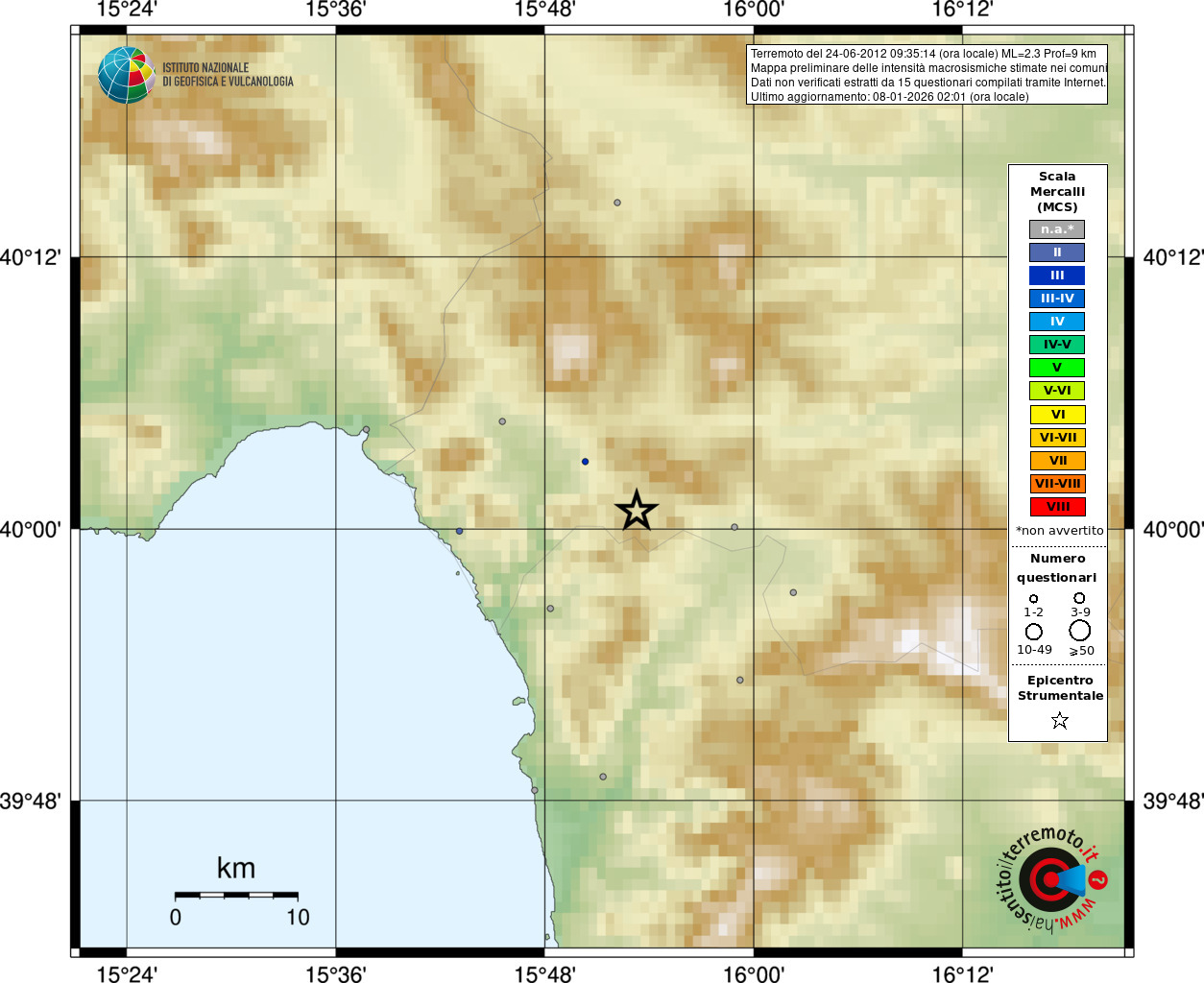Click the 'Mappa preliminare delle intensità macrosismiche' line
This screenshot has width=1204, height=983.
[928, 68]
